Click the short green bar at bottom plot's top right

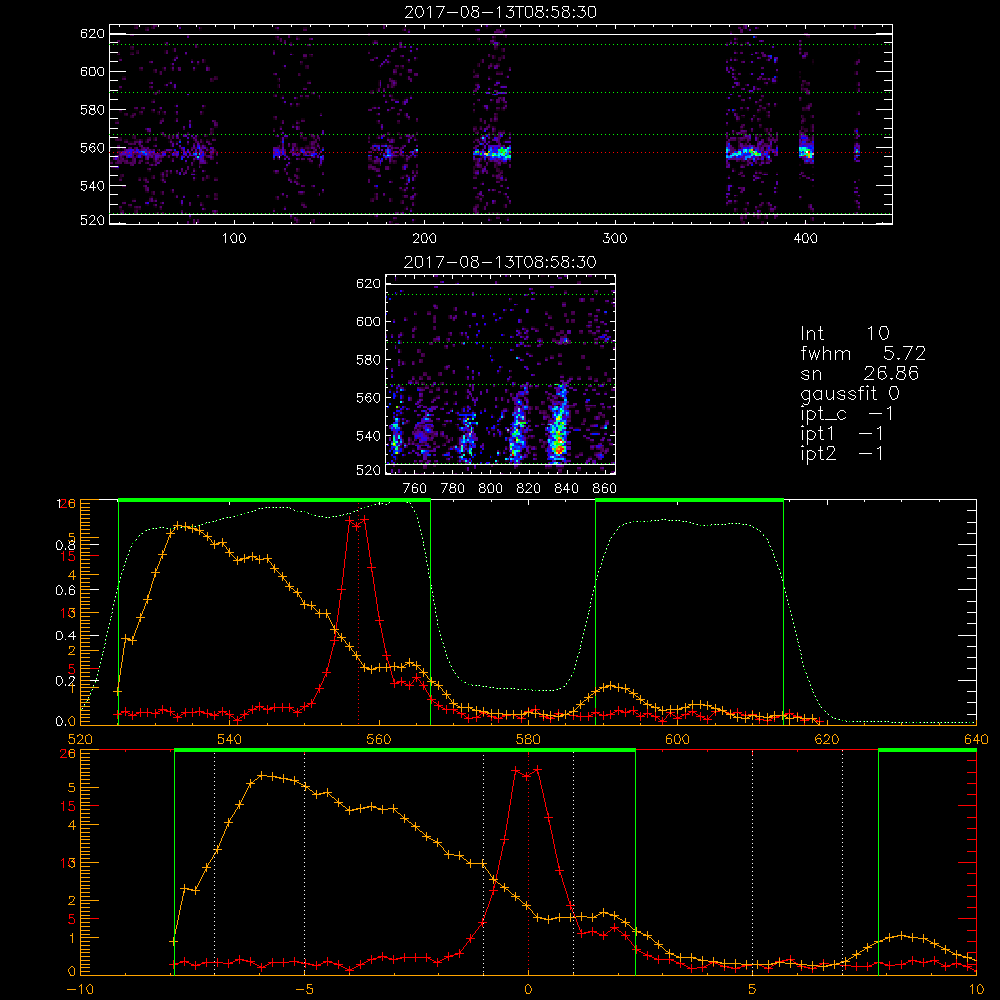point(927,751)
